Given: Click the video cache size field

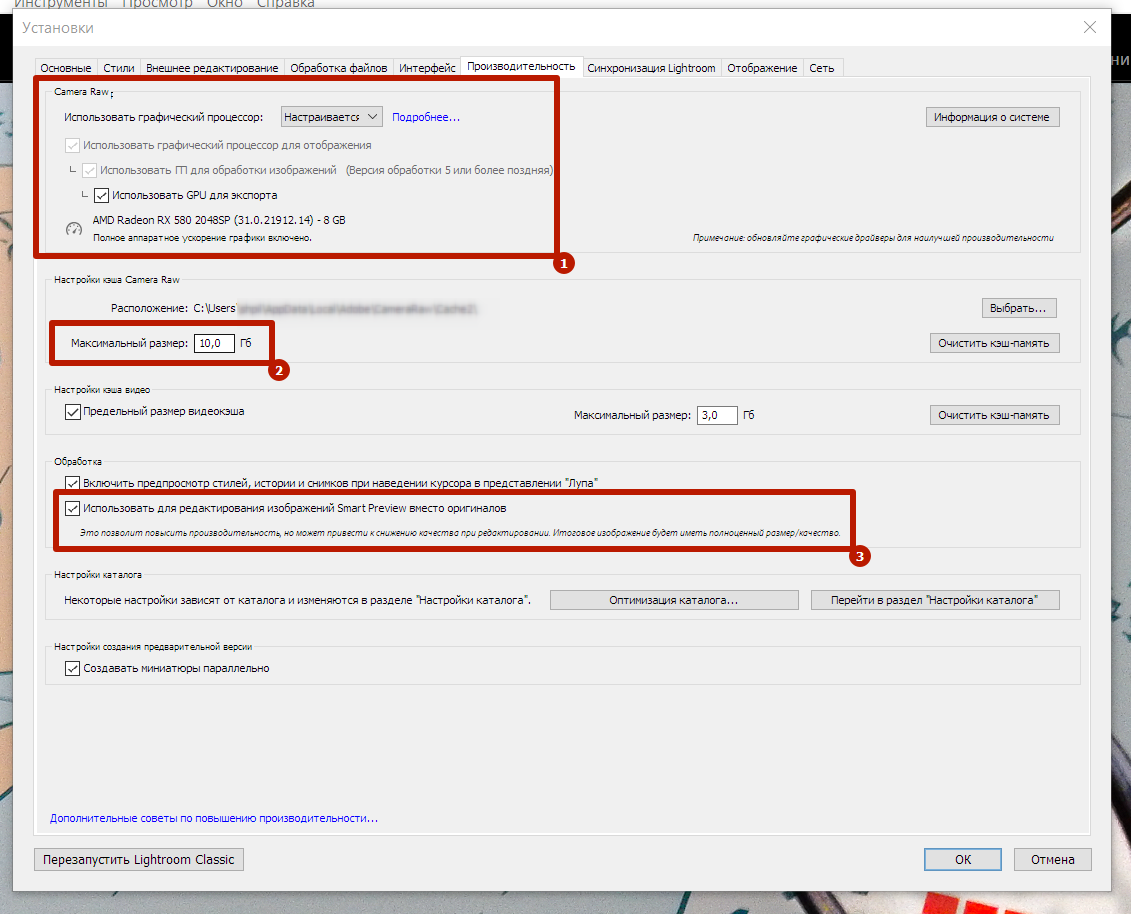Looking at the screenshot, I should (x=717, y=416).
